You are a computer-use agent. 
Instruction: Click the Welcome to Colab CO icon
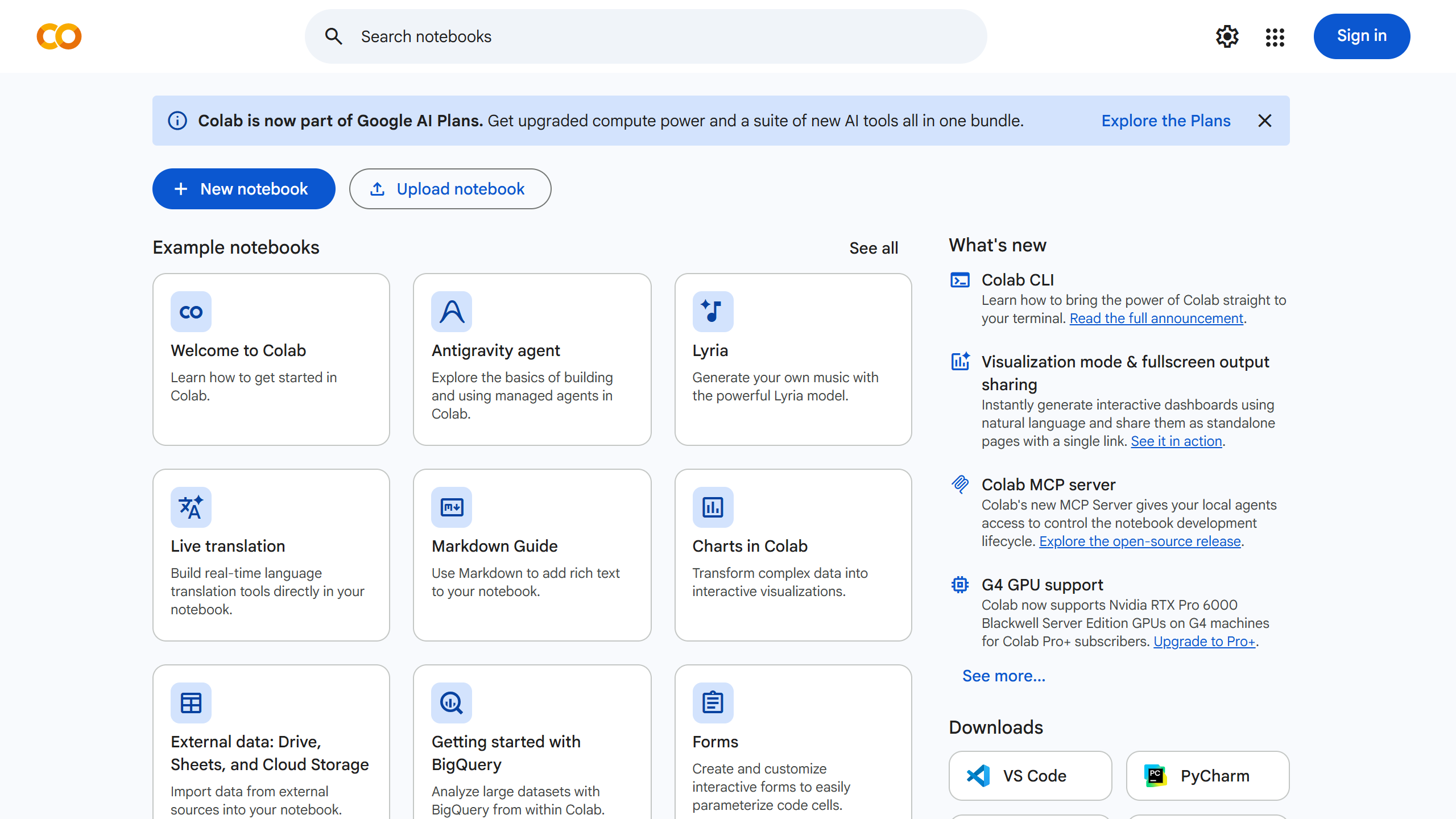(191, 312)
